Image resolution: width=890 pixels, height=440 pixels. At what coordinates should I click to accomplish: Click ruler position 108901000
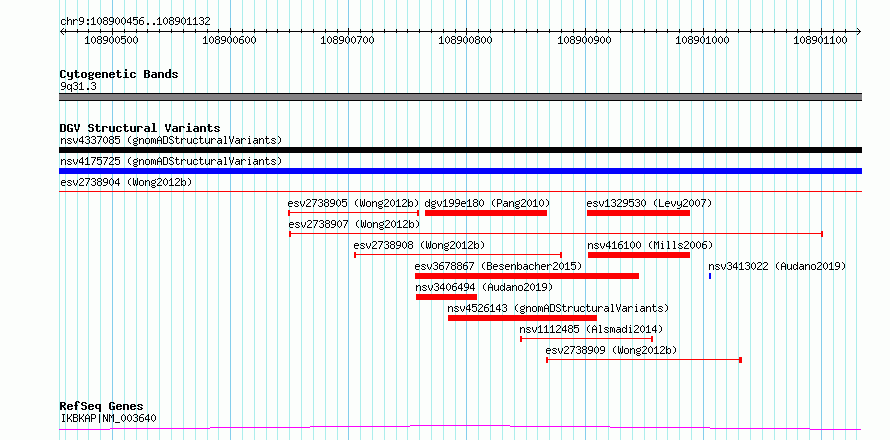coord(703,40)
